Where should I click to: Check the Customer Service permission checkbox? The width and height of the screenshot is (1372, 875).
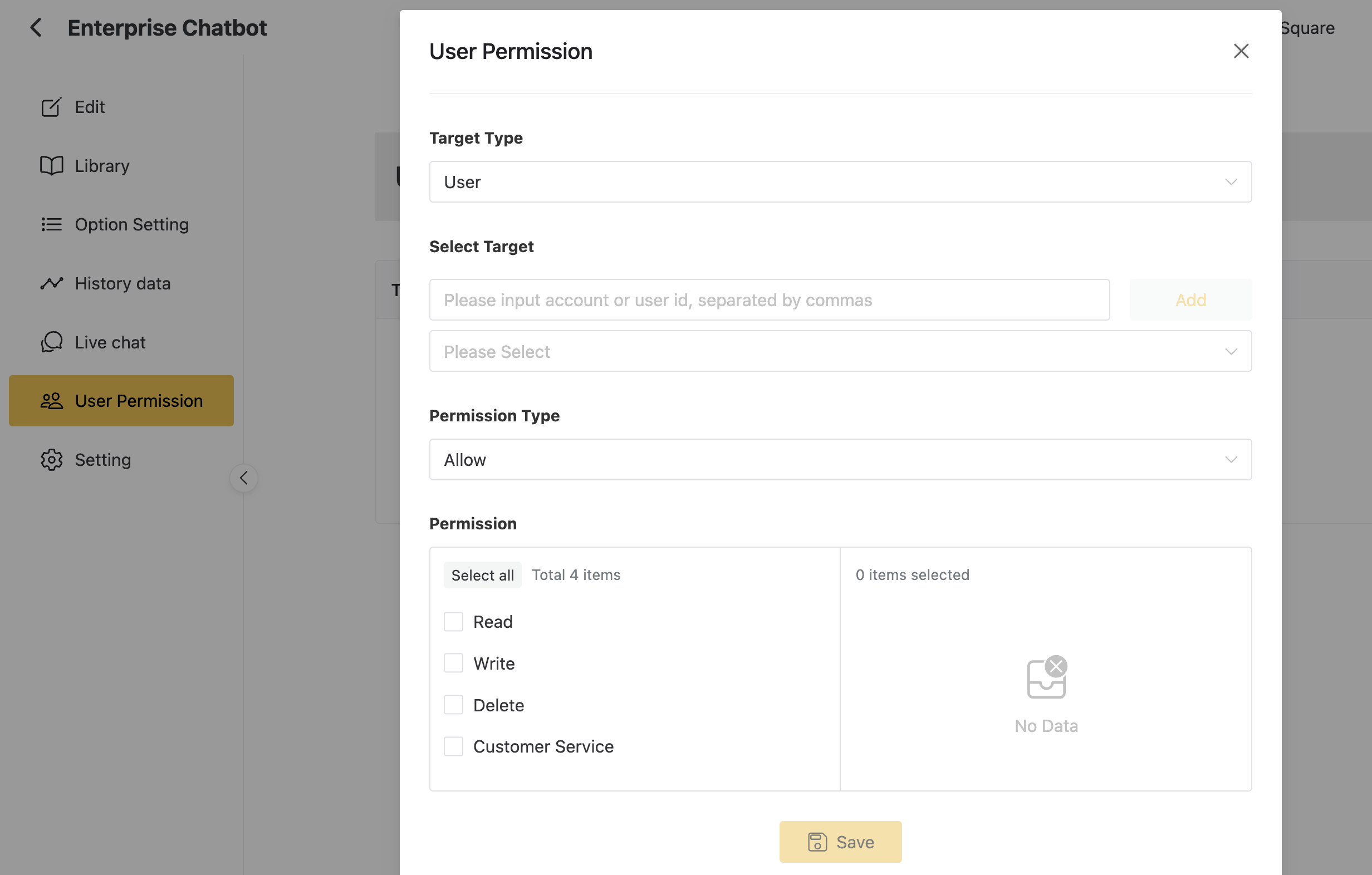pos(454,746)
